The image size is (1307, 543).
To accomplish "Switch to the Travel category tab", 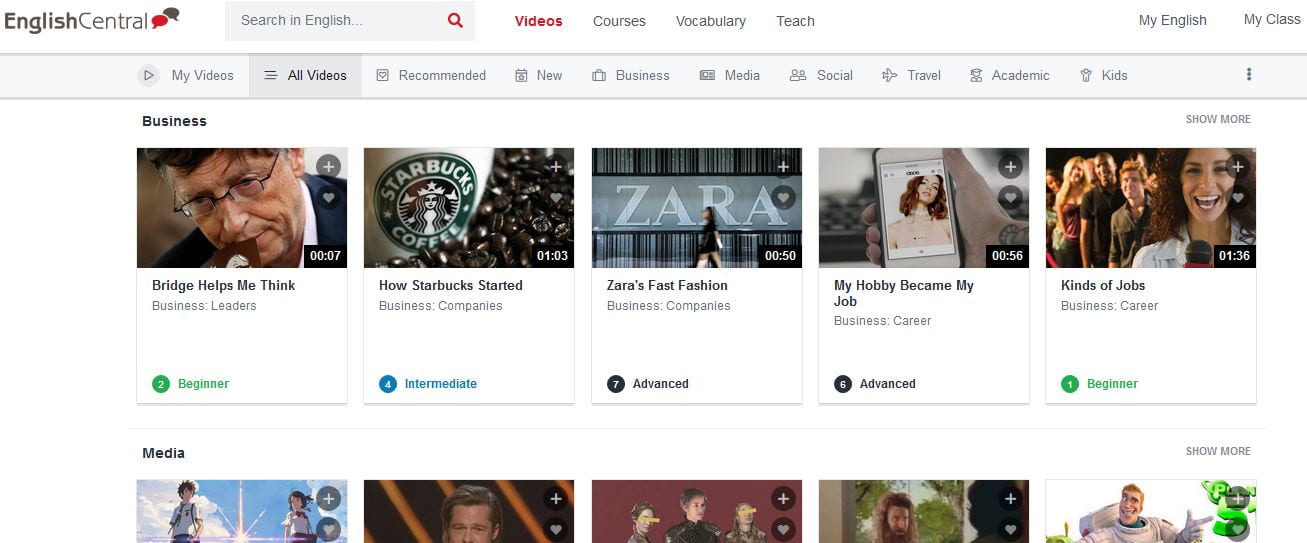I will (x=911, y=75).
